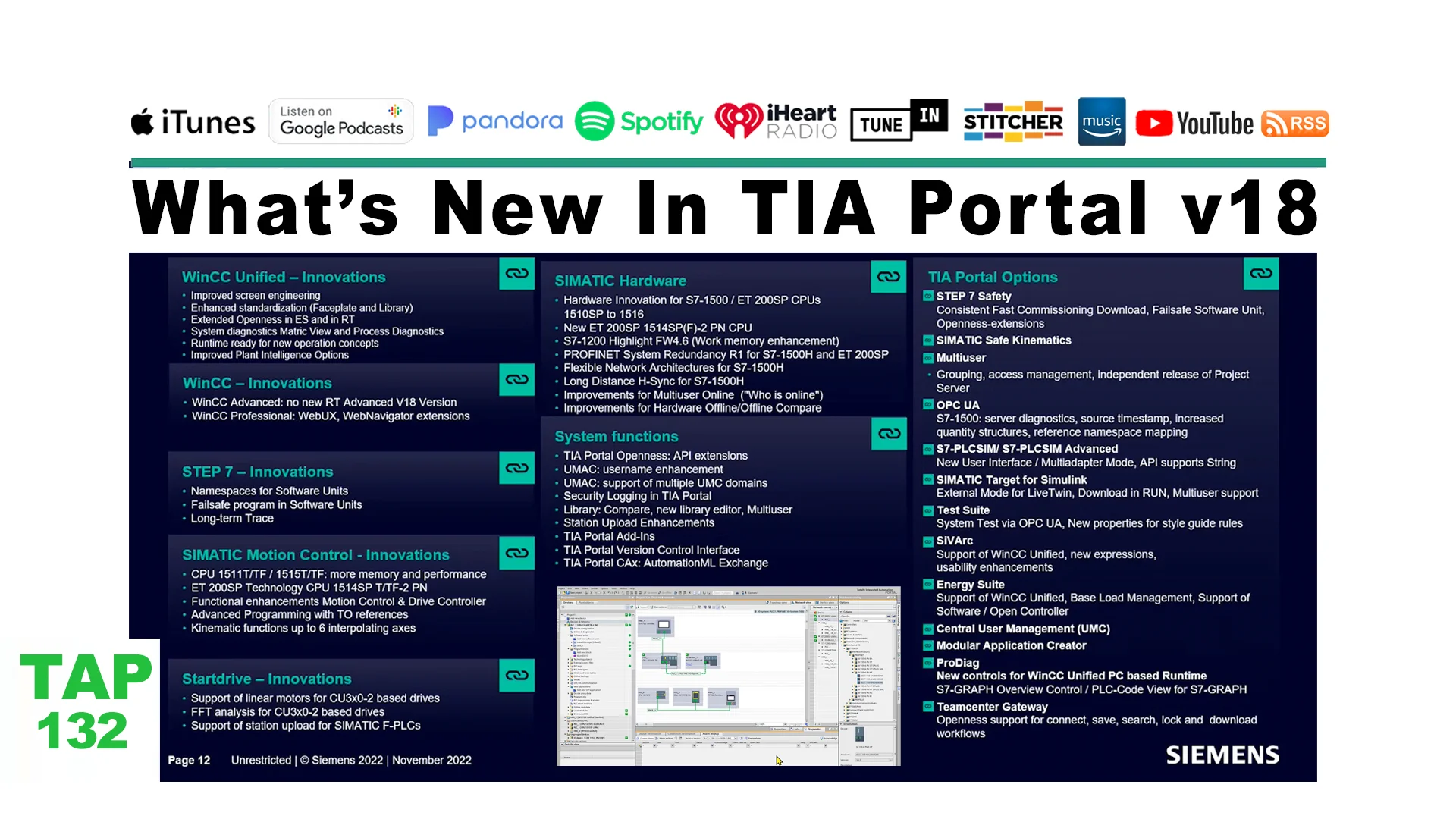Click the OPC UA checkbox bullet

coord(928,405)
